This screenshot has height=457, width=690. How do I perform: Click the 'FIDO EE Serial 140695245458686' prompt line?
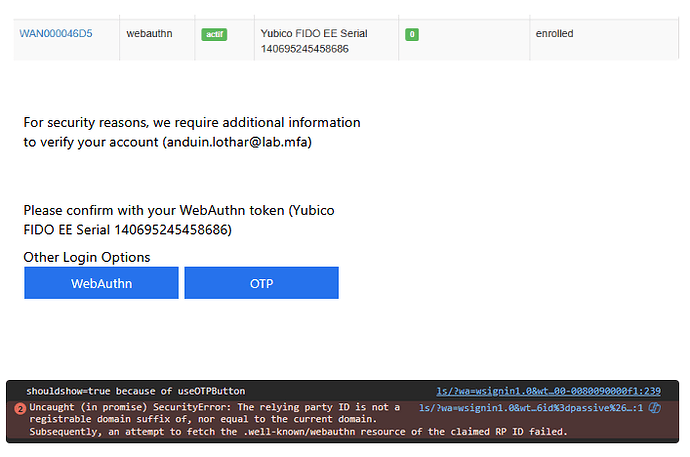coord(128,230)
